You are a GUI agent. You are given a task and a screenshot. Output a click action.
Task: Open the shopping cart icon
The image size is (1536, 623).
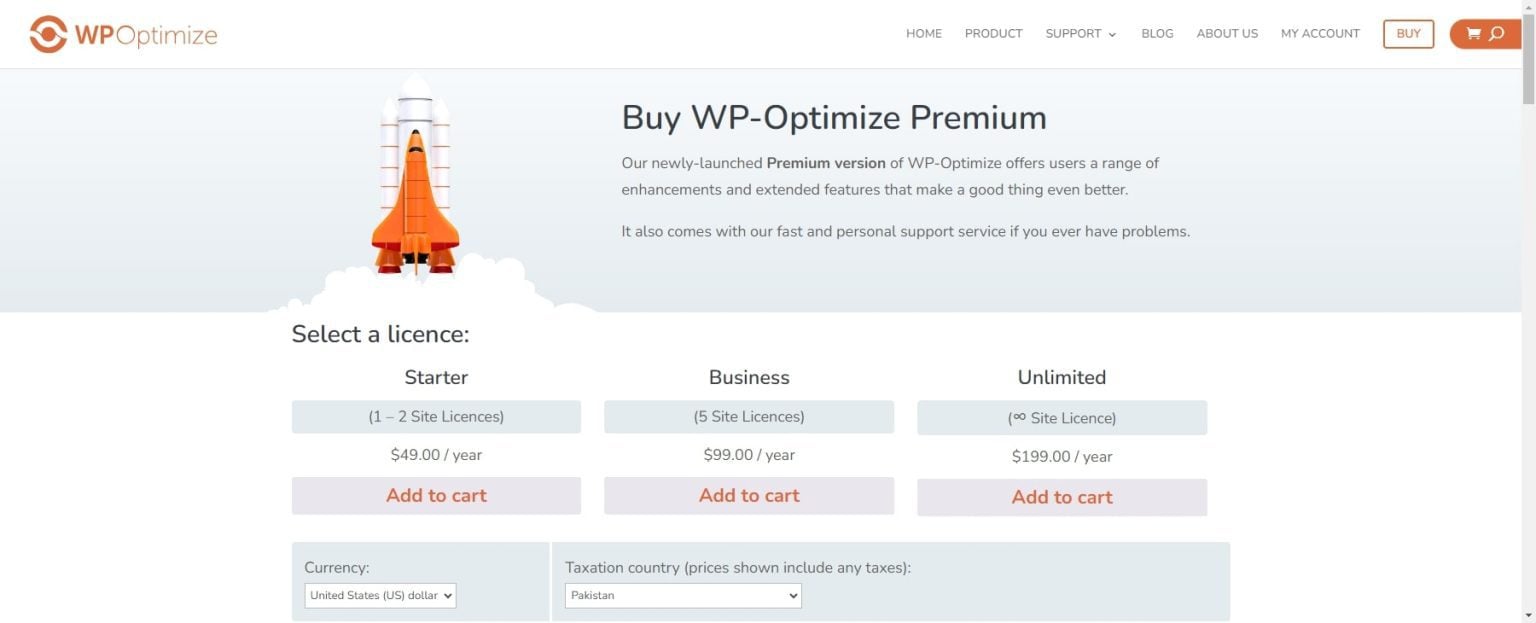point(1473,33)
